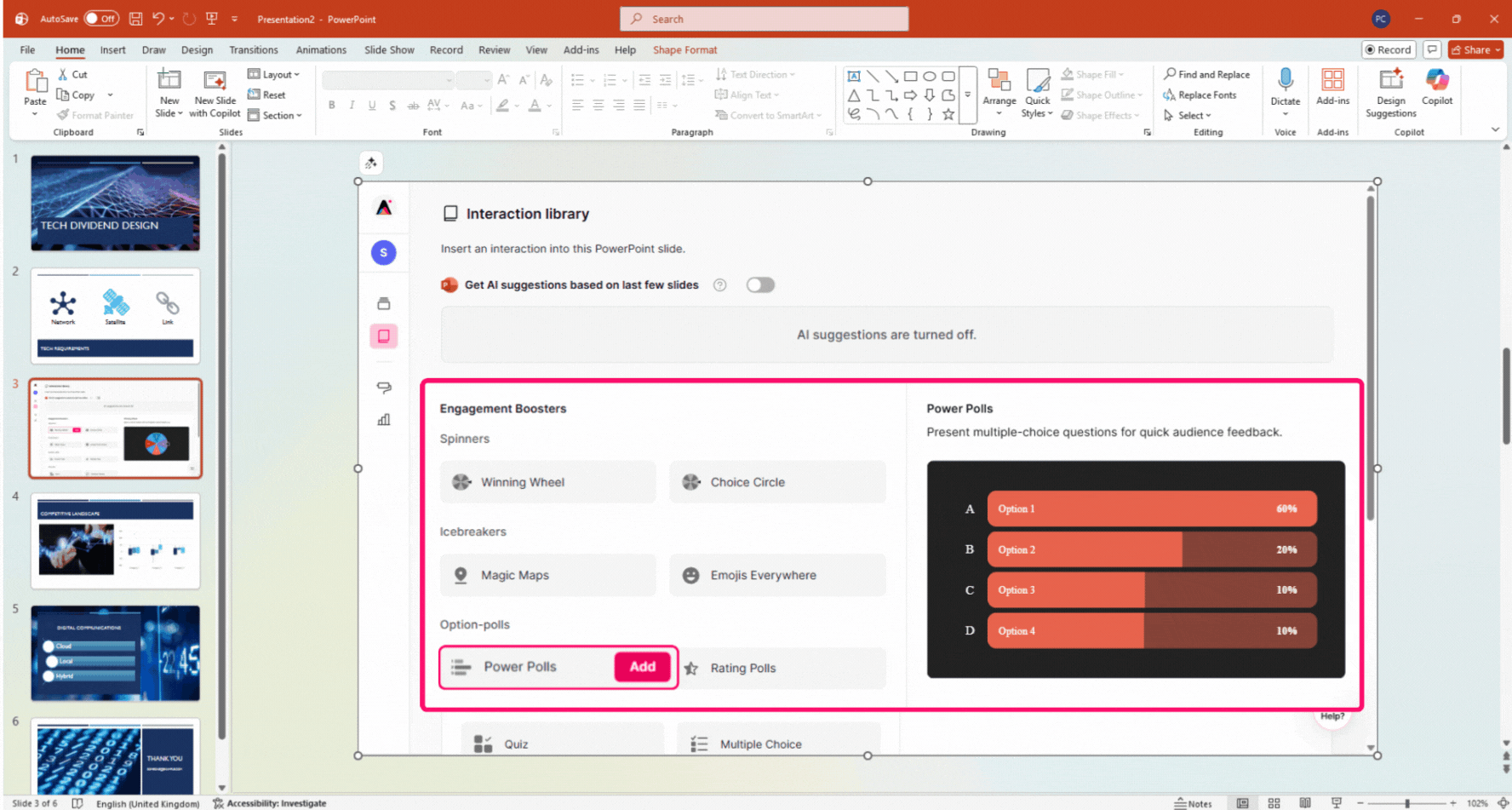1512x810 pixels.
Task: Select the Rating Polls interaction
Action: coord(782,668)
